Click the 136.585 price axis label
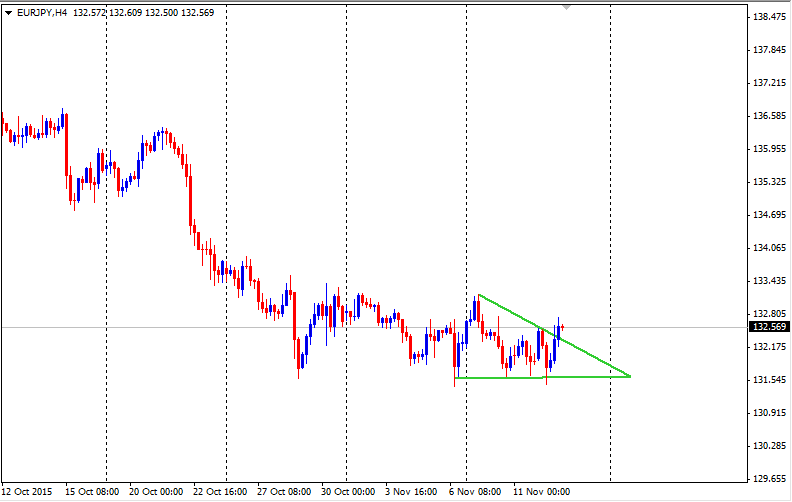Image resolution: width=792 pixels, height=502 pixels. click(769, 116)
